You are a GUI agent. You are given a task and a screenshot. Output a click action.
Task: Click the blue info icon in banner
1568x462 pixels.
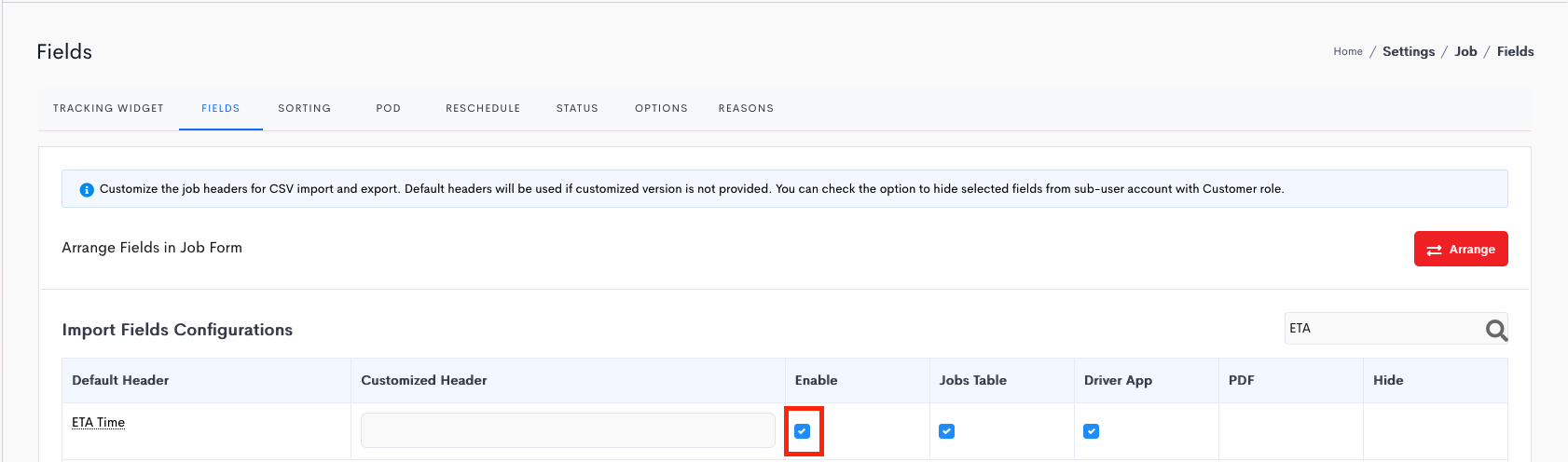[87, 189]
